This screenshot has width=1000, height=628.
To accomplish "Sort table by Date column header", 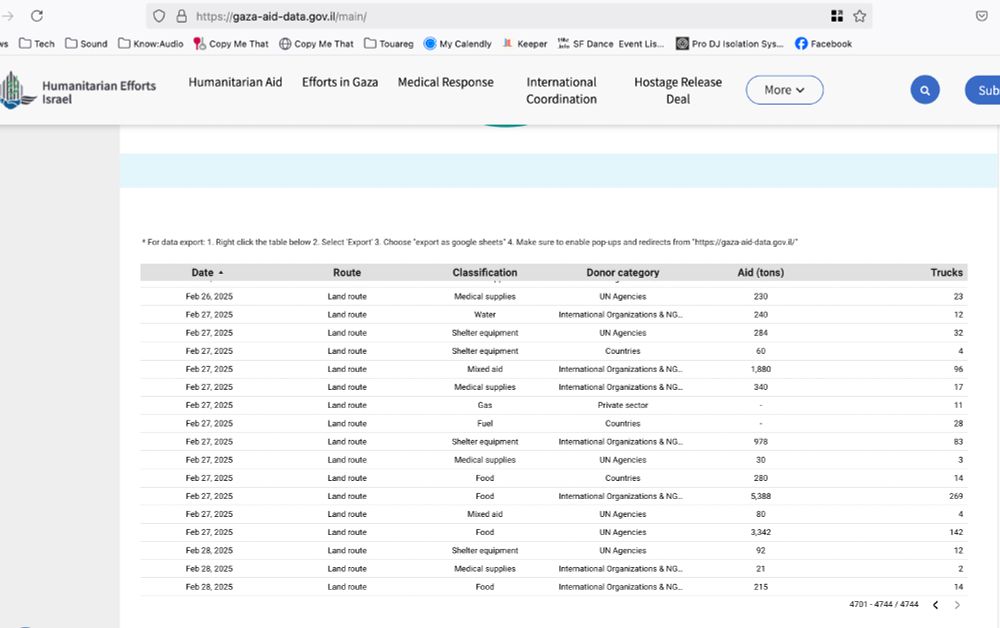I will point(207,272).
